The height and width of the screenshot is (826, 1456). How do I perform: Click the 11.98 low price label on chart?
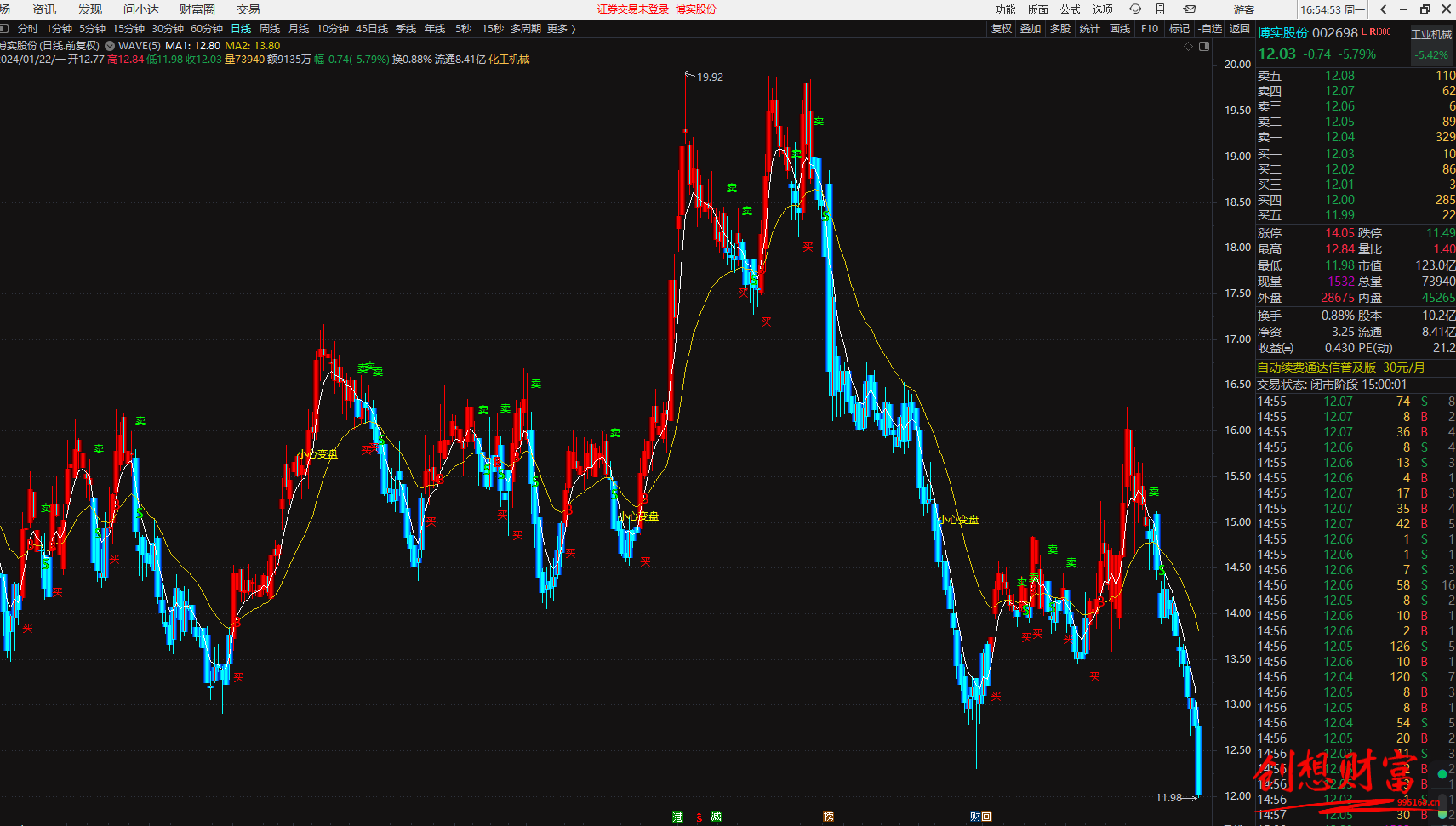(1168, 798)
